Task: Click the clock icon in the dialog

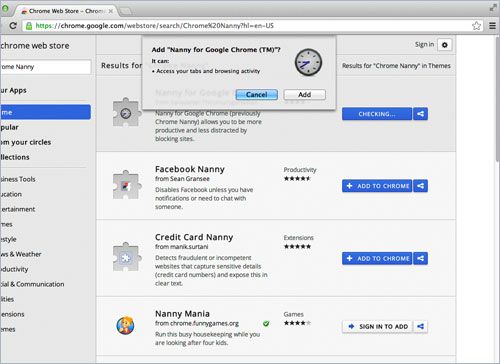Action: (308, 62)
